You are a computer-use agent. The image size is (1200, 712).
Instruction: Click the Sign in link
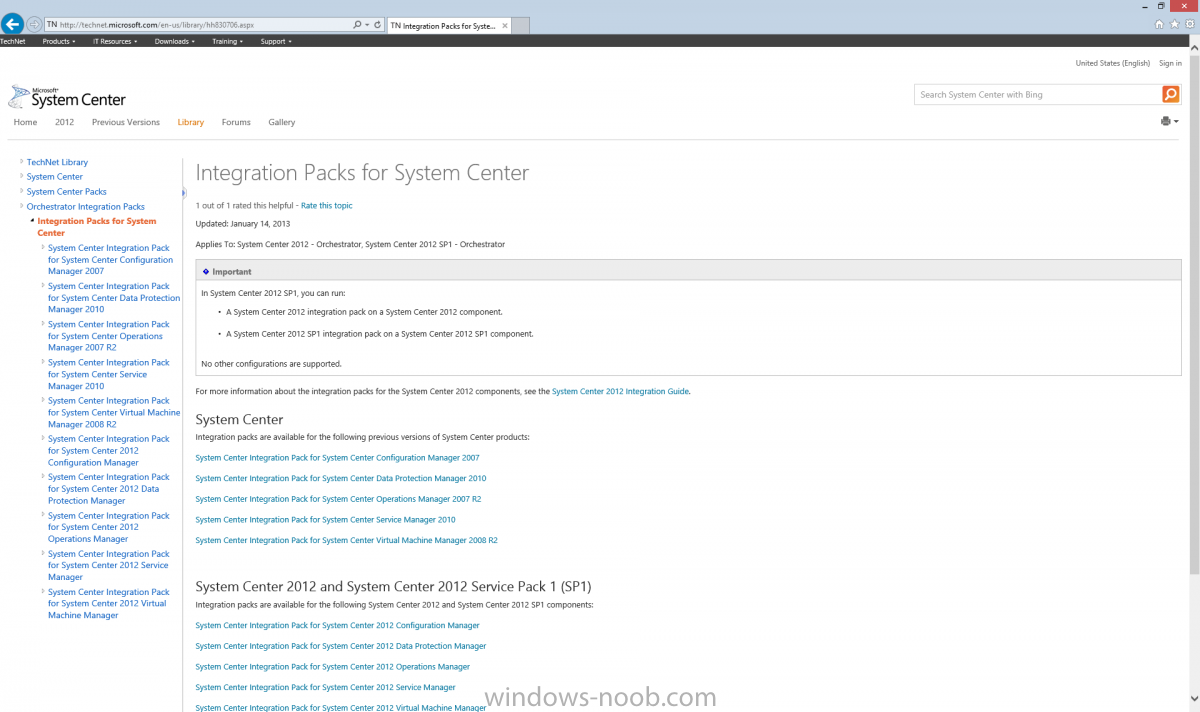(x=1170, y=63)
